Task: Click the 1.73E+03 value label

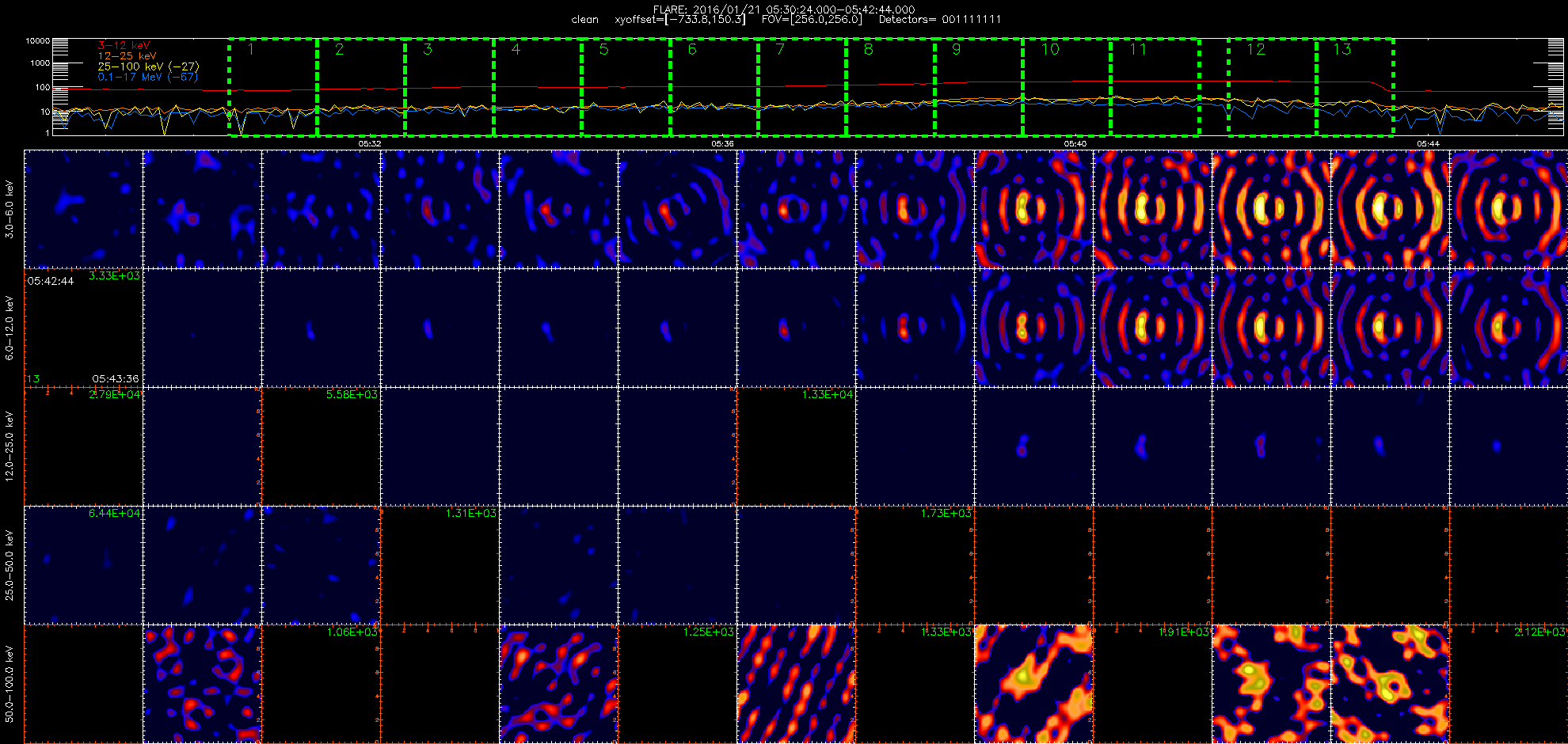Action: coord(946,513)
